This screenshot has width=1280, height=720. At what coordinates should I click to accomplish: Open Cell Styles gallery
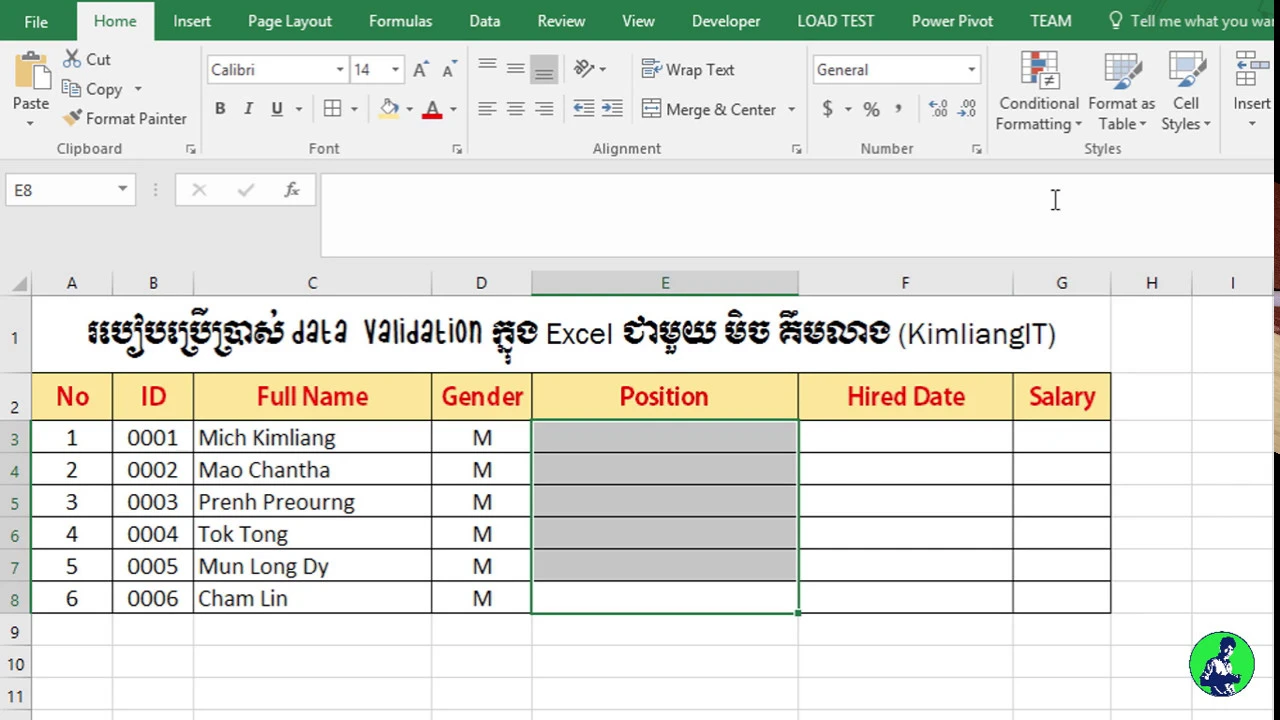[1186, 92]
